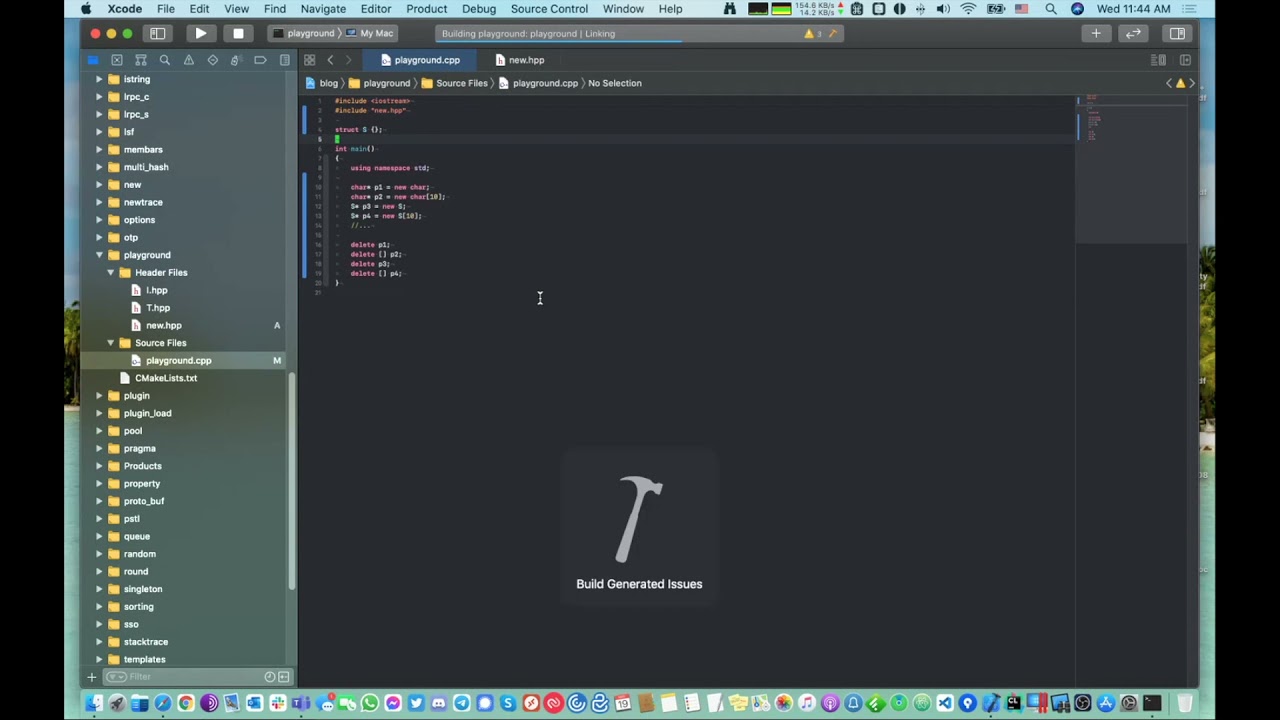The image size is (1280, 720).
Task: Click the No Selection breadcrumb item
Action: pos(615,83)
